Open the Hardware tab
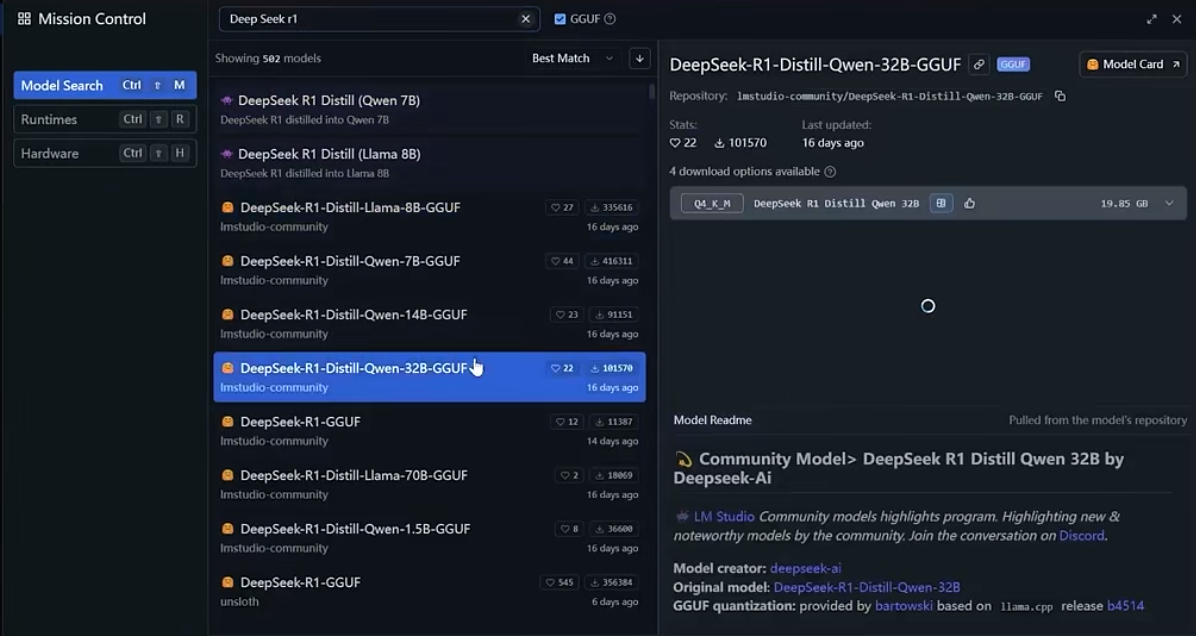 tap(104, 153)
